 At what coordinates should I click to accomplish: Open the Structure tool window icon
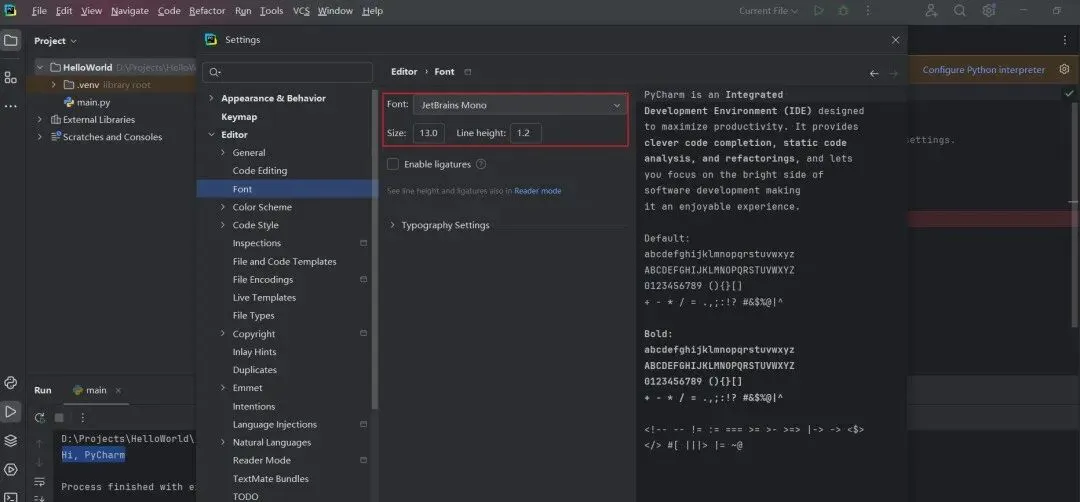[x=11, y=77]
